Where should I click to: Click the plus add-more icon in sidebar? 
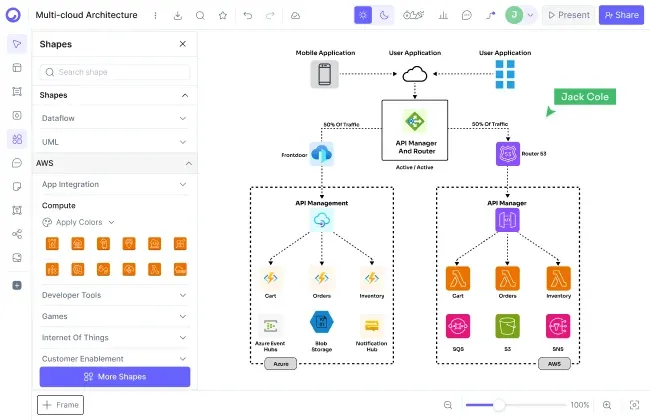coord(17,285)
